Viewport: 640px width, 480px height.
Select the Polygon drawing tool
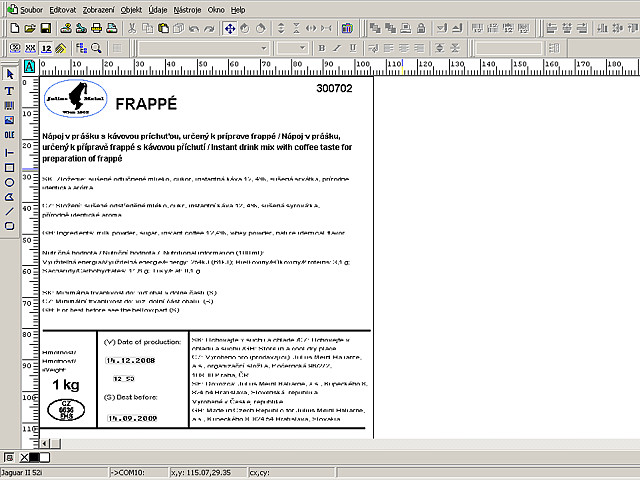pyautogui.click(x=9, y=197)
